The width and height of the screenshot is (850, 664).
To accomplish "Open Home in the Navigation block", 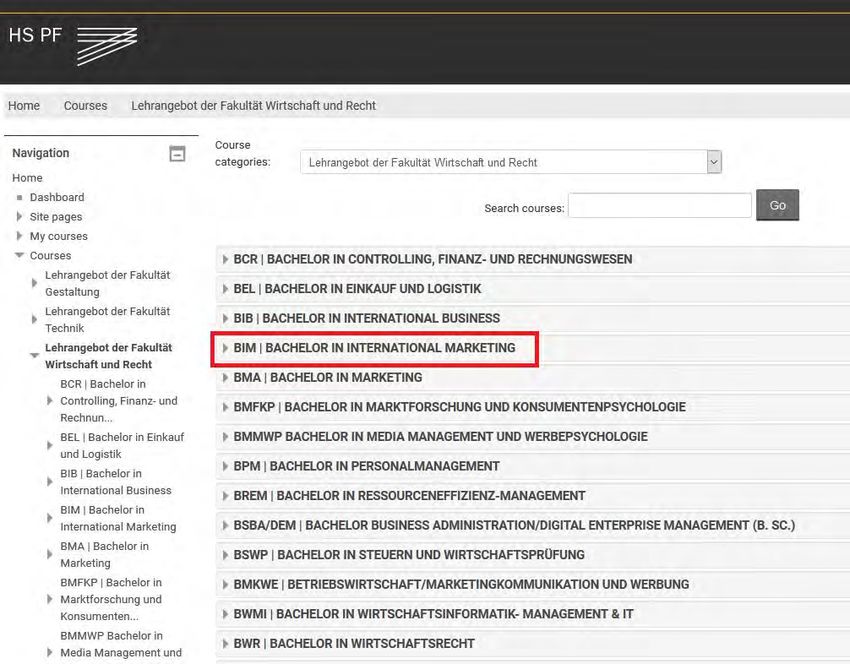I will click(x=27, y=178).
